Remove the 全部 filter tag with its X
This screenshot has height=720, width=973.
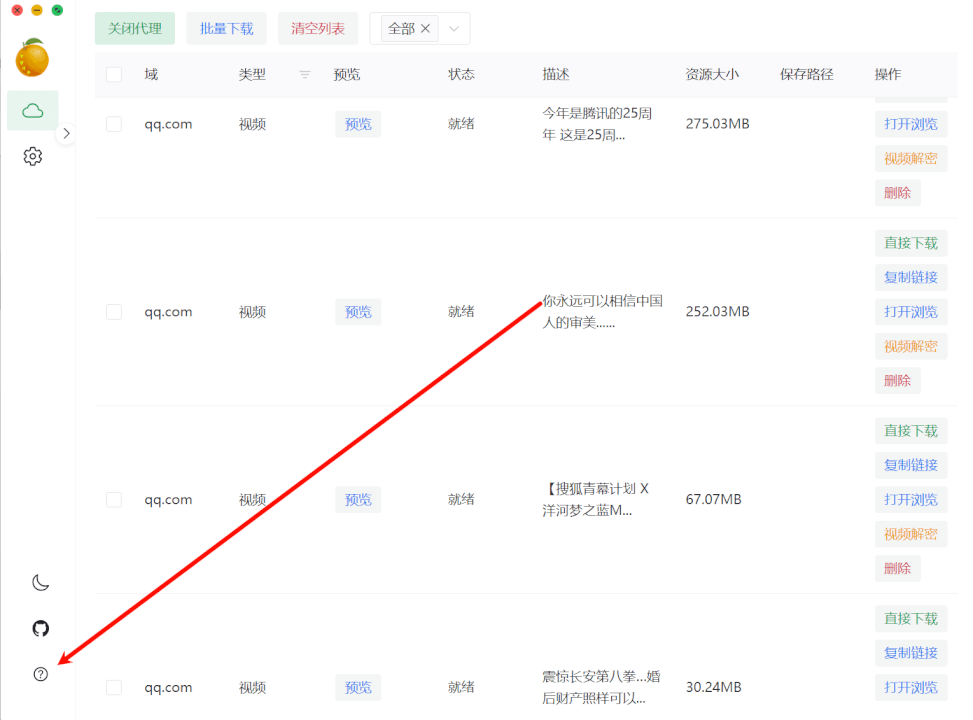click(425, 29)
